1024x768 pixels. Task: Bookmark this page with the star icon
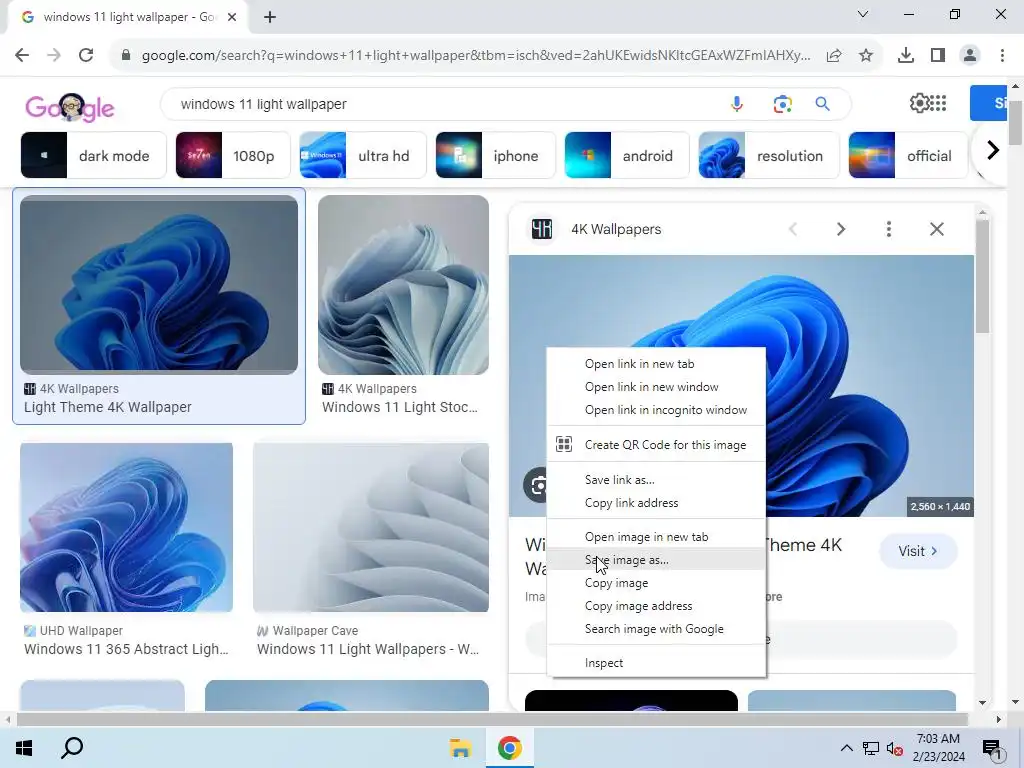tap(866, 56)
